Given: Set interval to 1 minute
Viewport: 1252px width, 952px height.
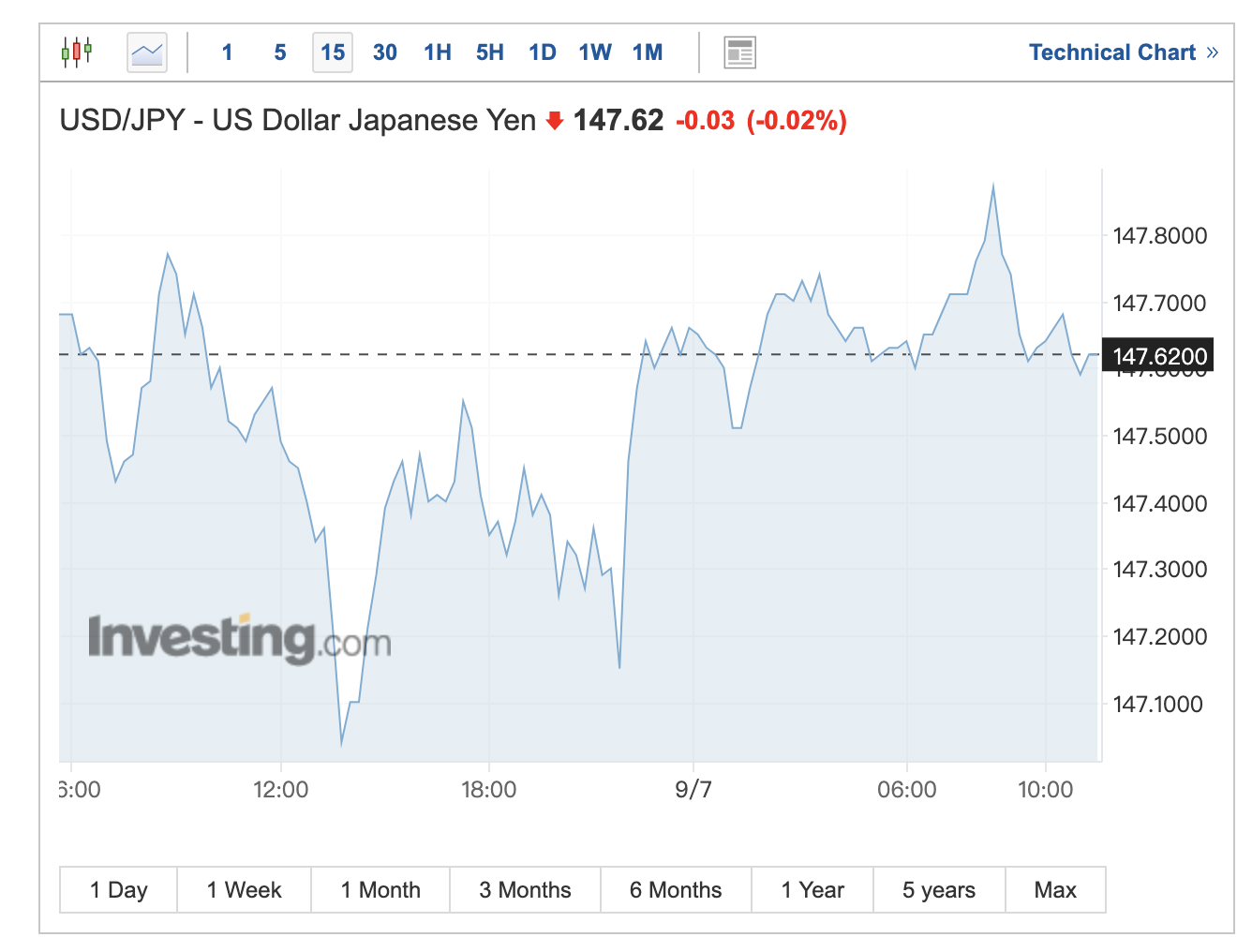Looking at the screenshot, I should tap(227, 52).
